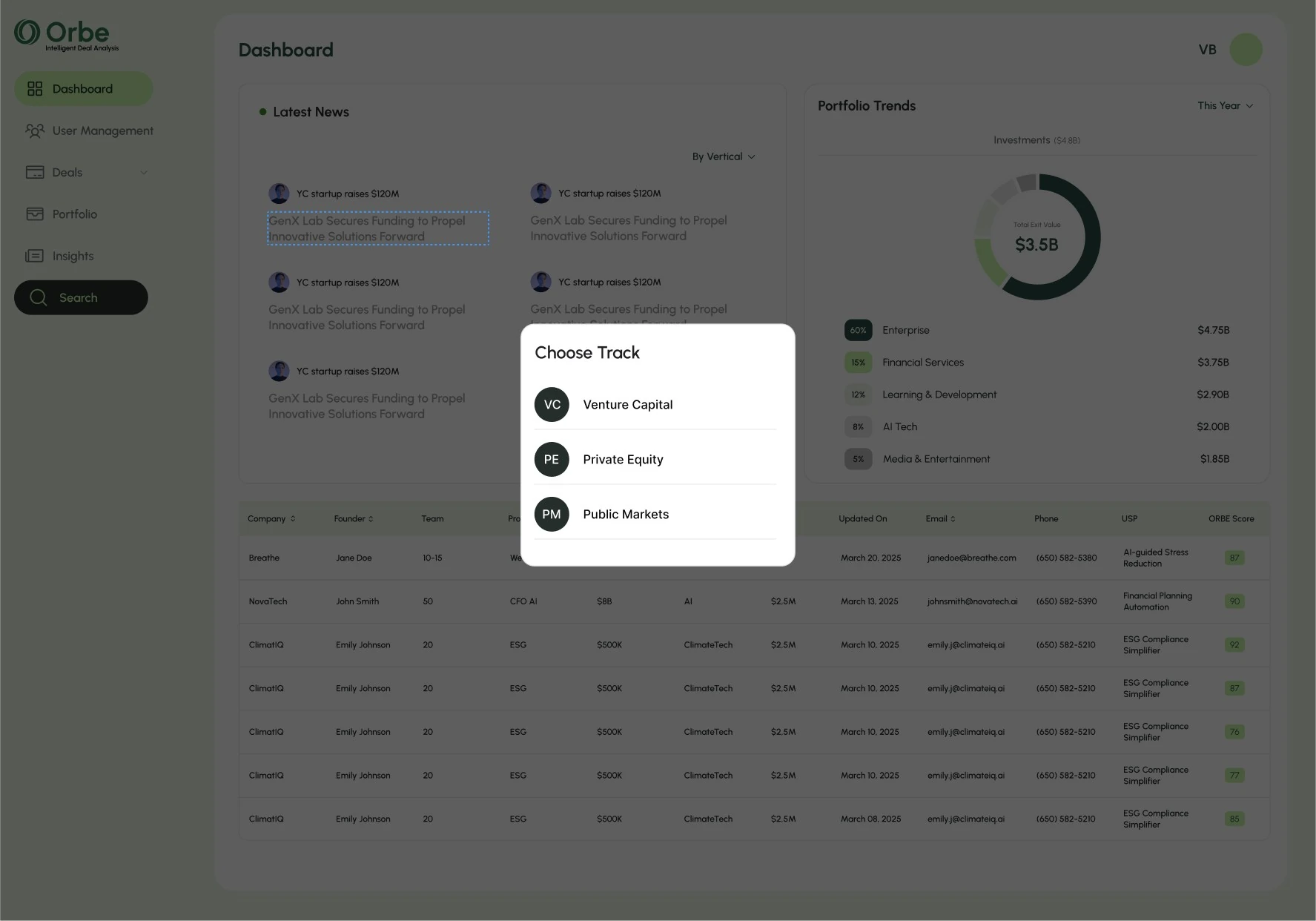The width and height of the screenshot is (1316, 921).
Task: Click the Portfolio sidebar icon
Action: coord(35,214)
